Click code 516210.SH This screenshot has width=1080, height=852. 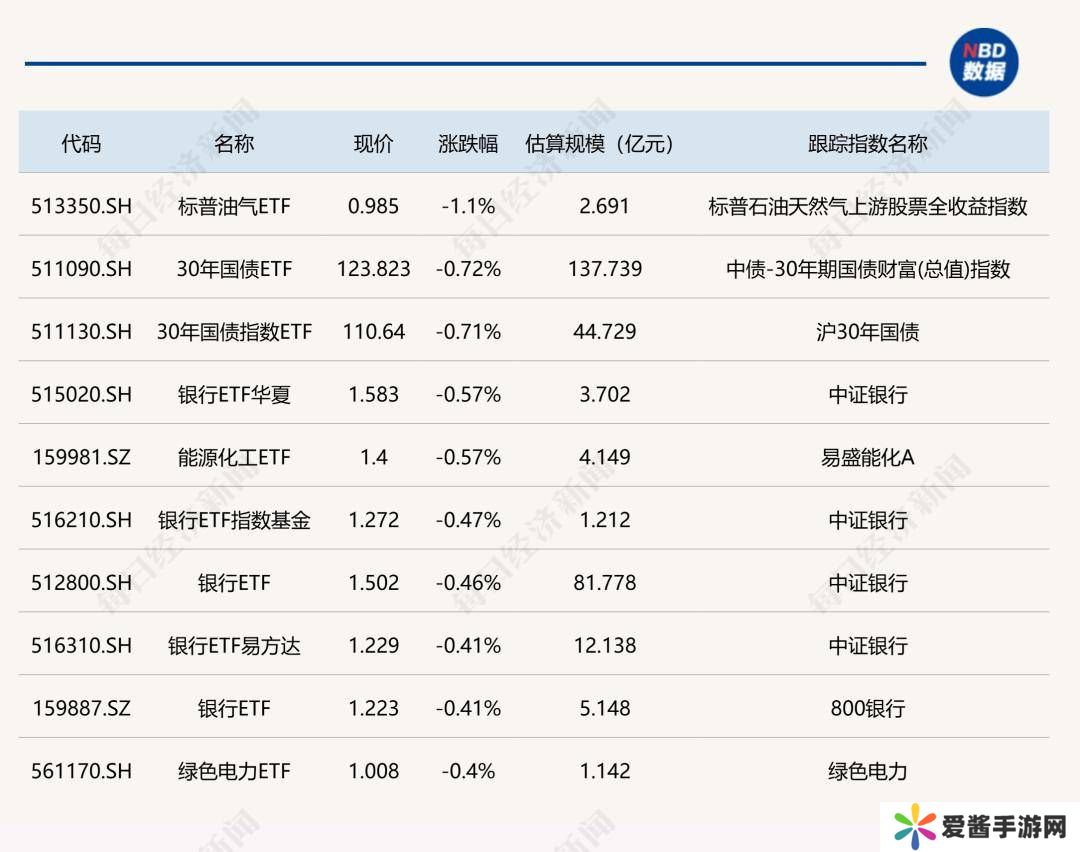pyautogui.click(x=81, y=520)
